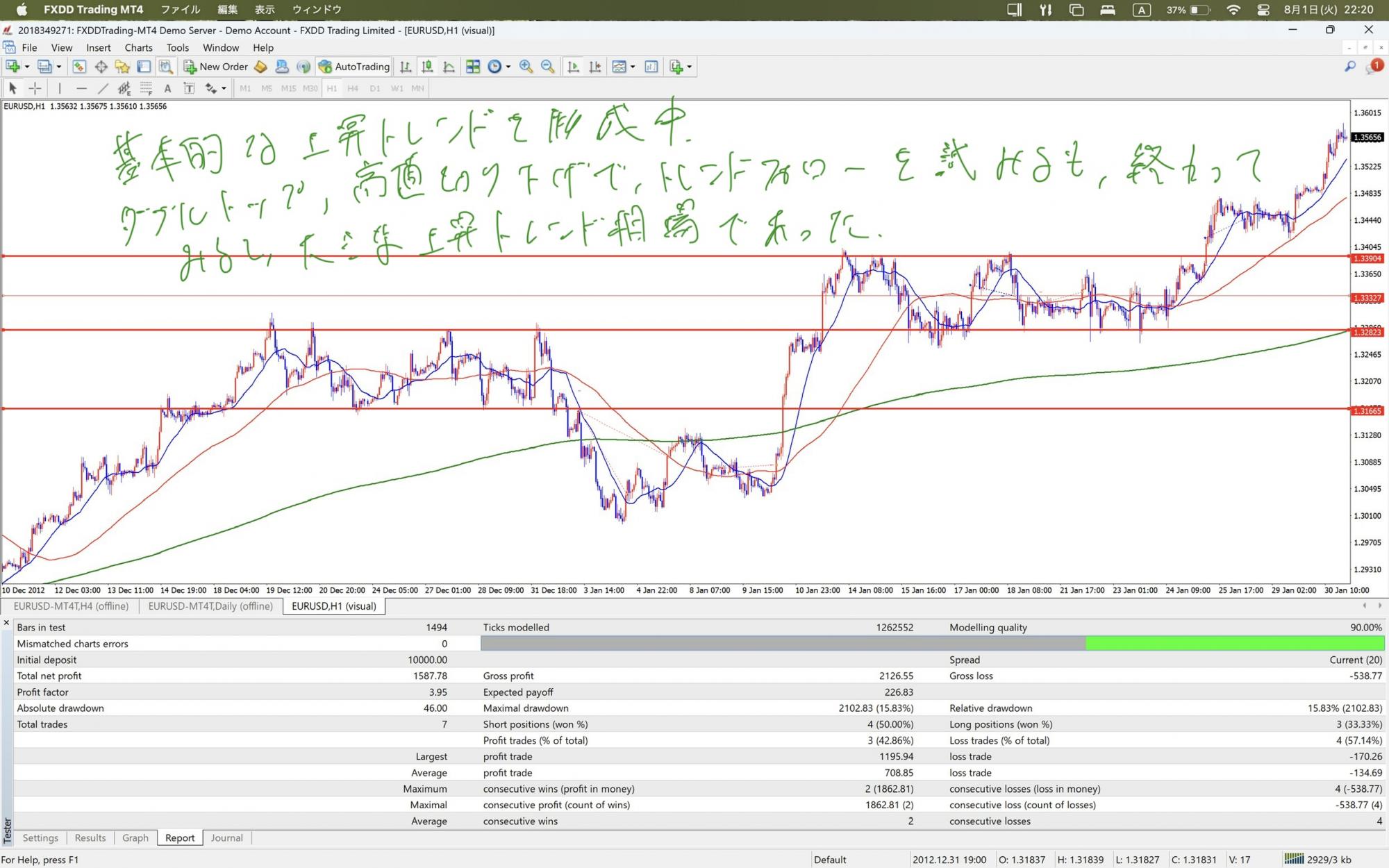The width and height of the screenshot is (1389, 868).
Task: Close the Tester panel
Action: point(6,623)
